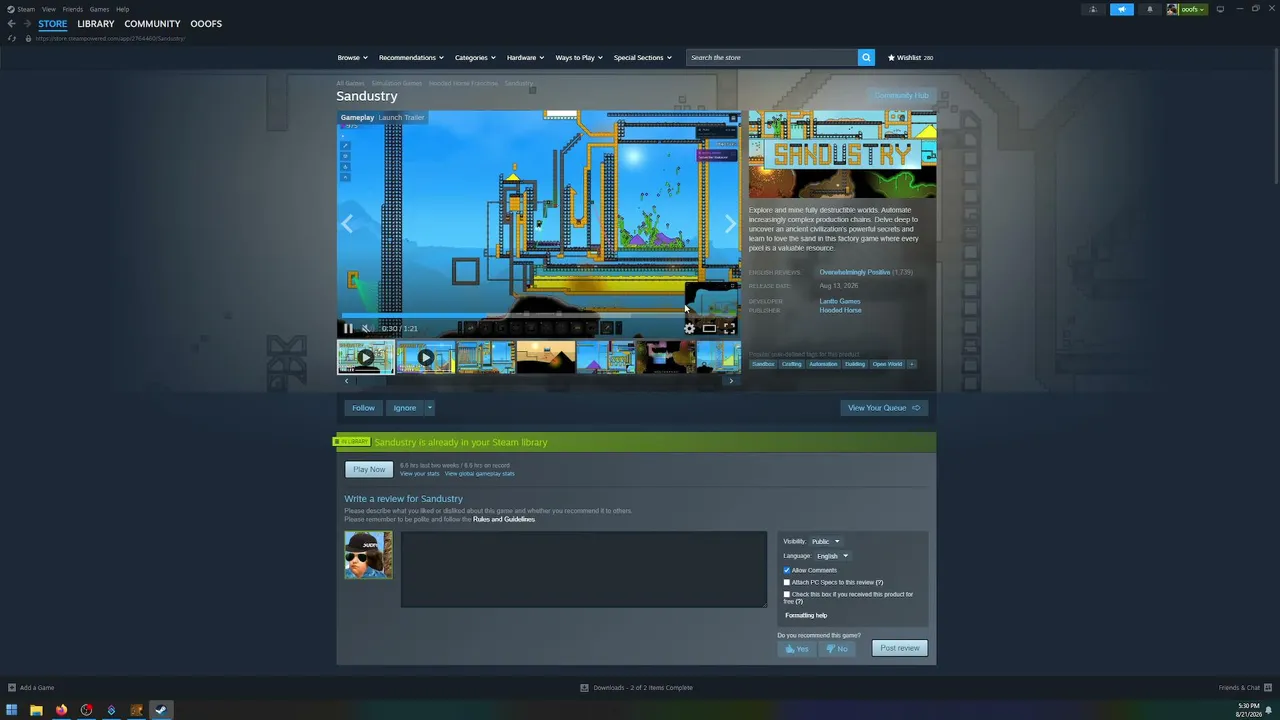This screenshot has height=720, width=1280.
Task: Open the Rules and Guidelines link
Action: [504, 519]
